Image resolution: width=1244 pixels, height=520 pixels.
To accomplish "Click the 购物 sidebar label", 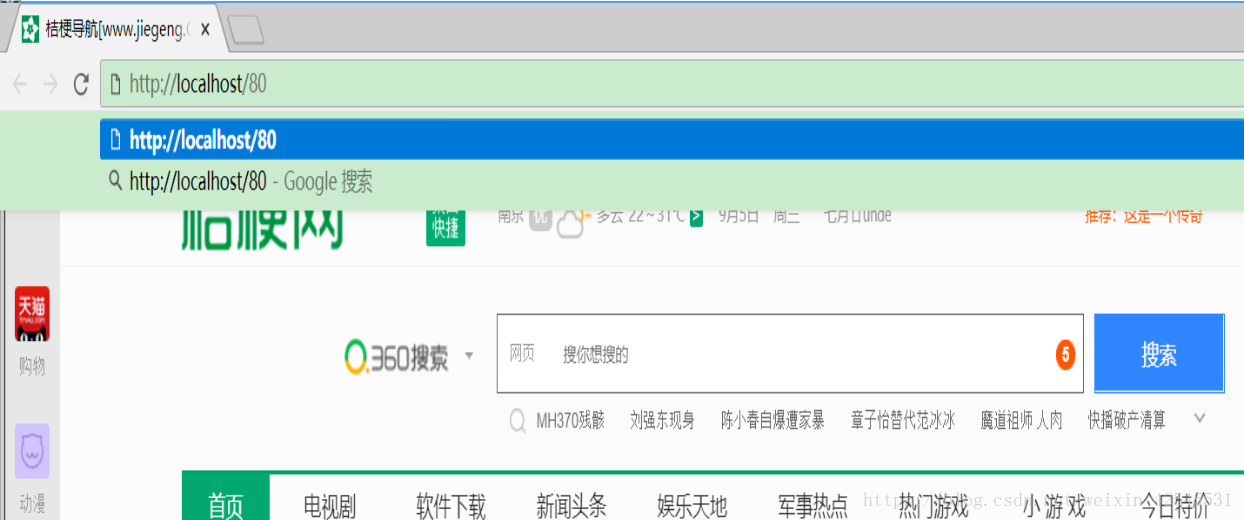I will 32,366.
